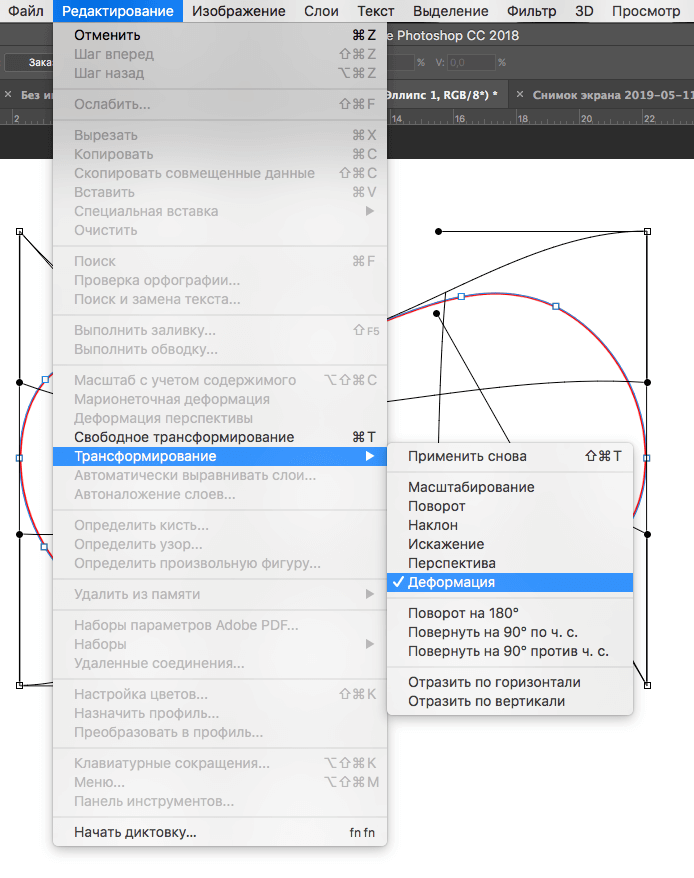Open the Фильтр menu in the menu bar
Screen dimensions: 694x878
(531, 11)
